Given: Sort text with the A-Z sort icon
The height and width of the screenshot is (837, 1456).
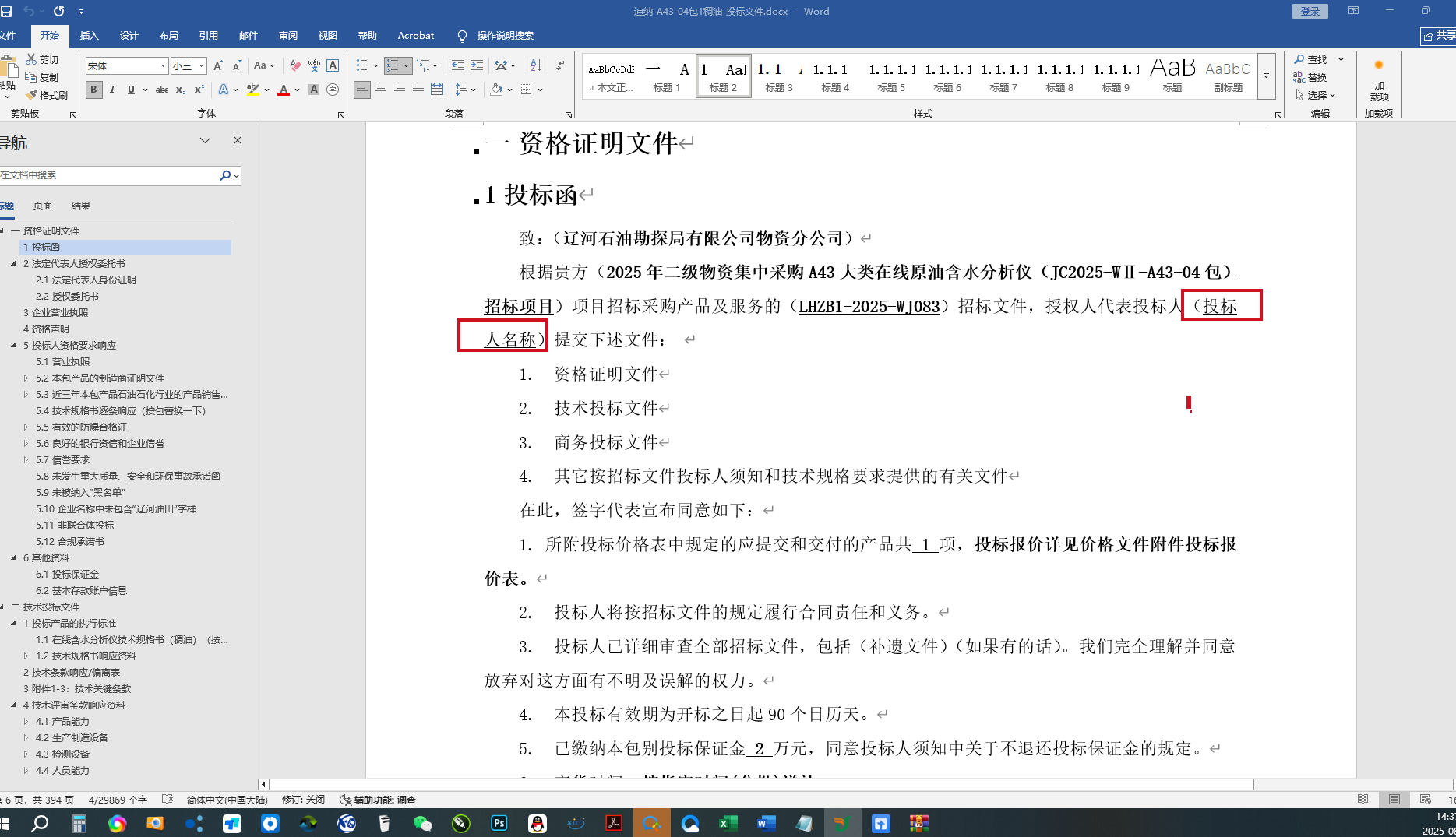Looking at the screenshot, I should (536, 65).
